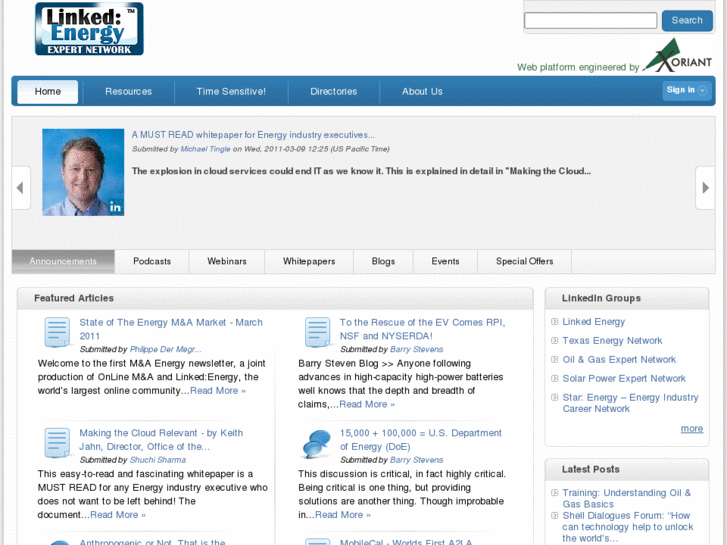Image resolution: width=727 pixels, height=545 pixels.
Task: Open the Oil & Gas Expert Network link
Action: click(619, 359)
